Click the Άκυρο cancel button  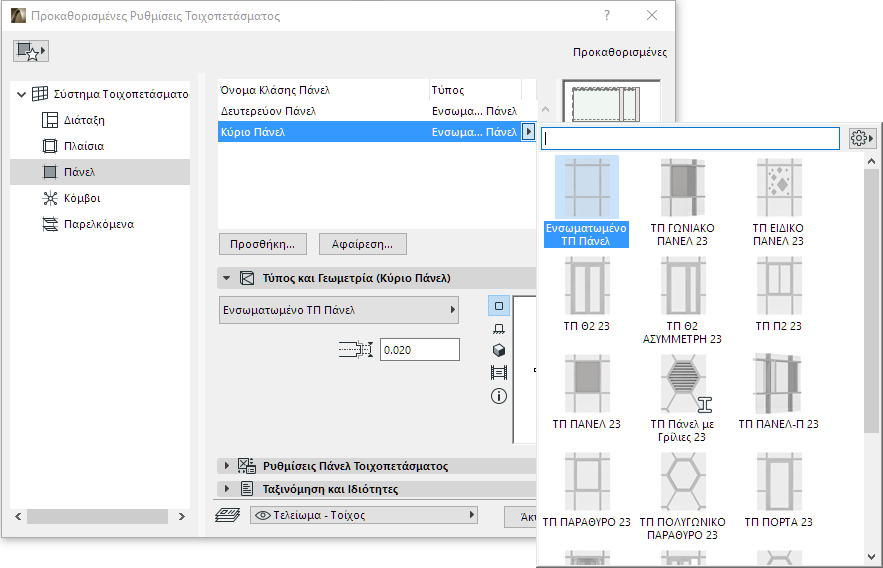coord(521,516)
